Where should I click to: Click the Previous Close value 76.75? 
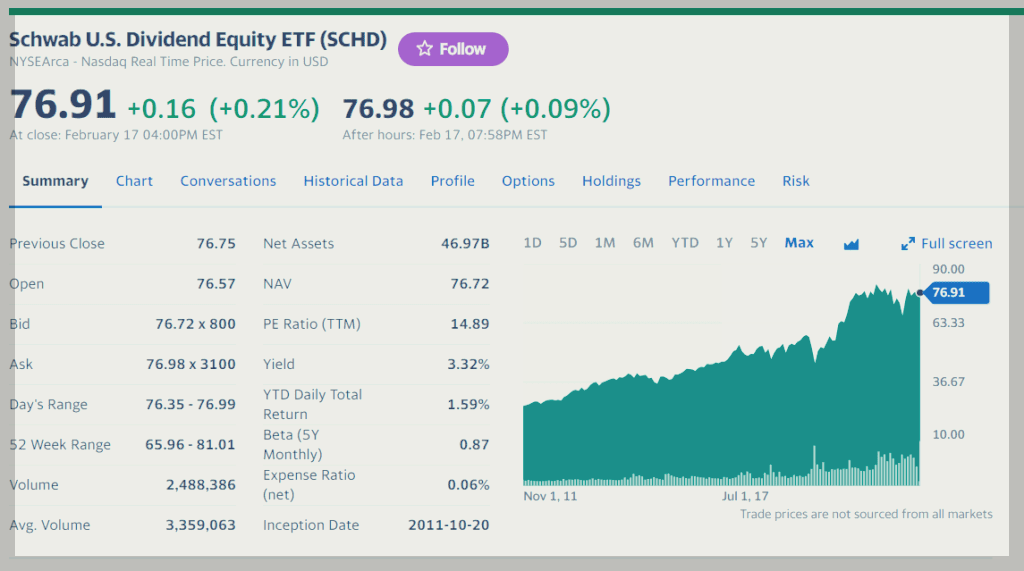(x=216, y=244)
